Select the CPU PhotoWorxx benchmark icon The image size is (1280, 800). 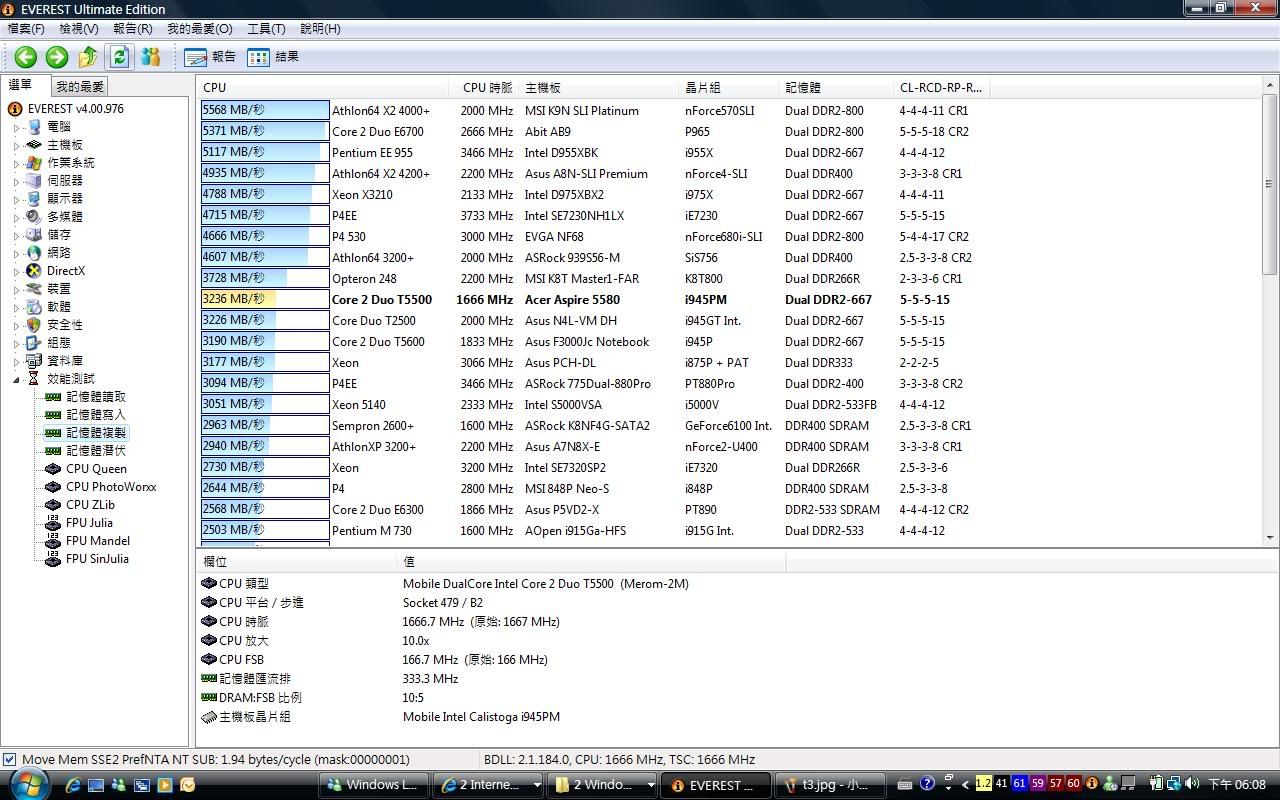[54, 487]
